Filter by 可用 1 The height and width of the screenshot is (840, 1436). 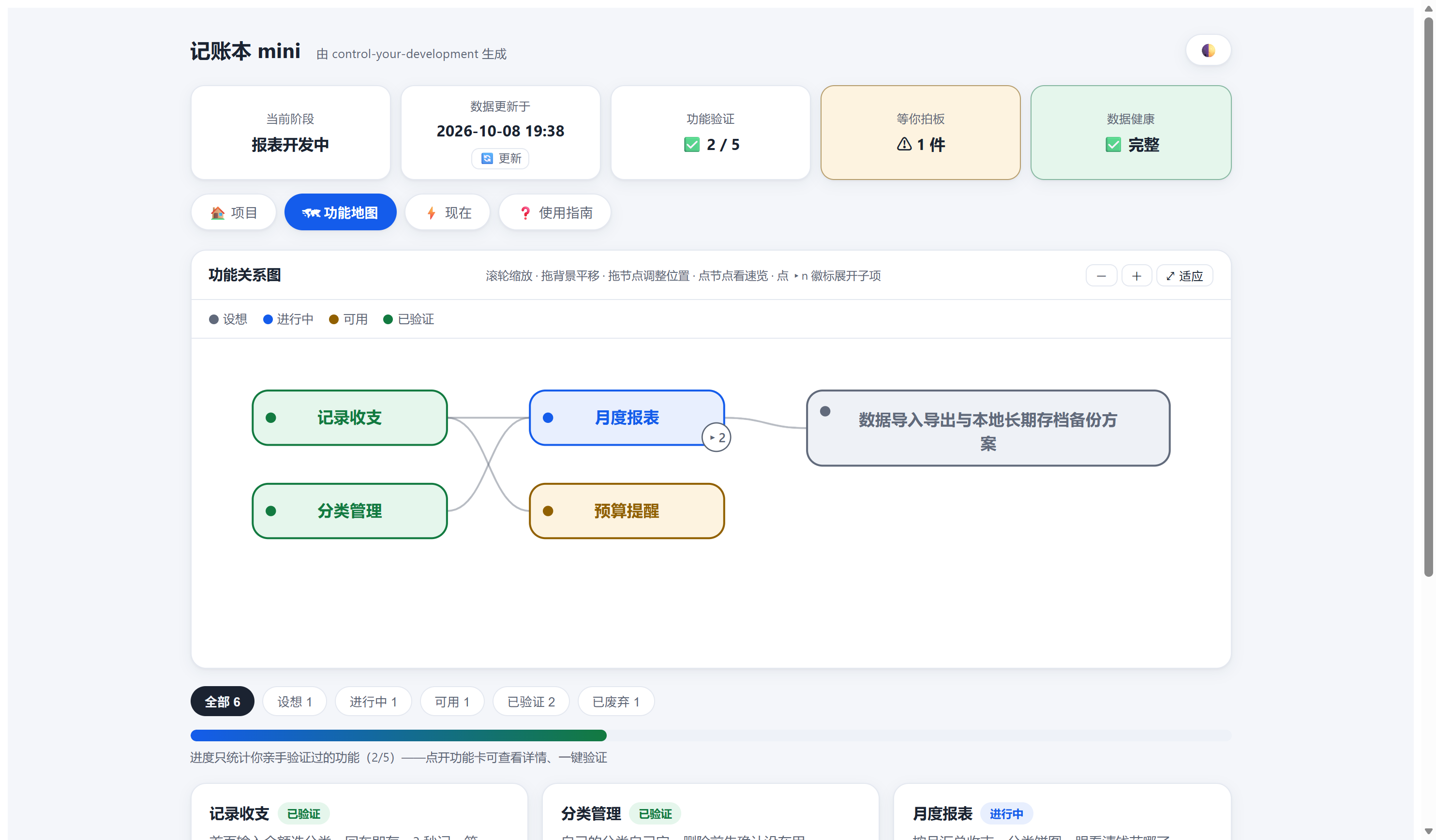(452, 702)
